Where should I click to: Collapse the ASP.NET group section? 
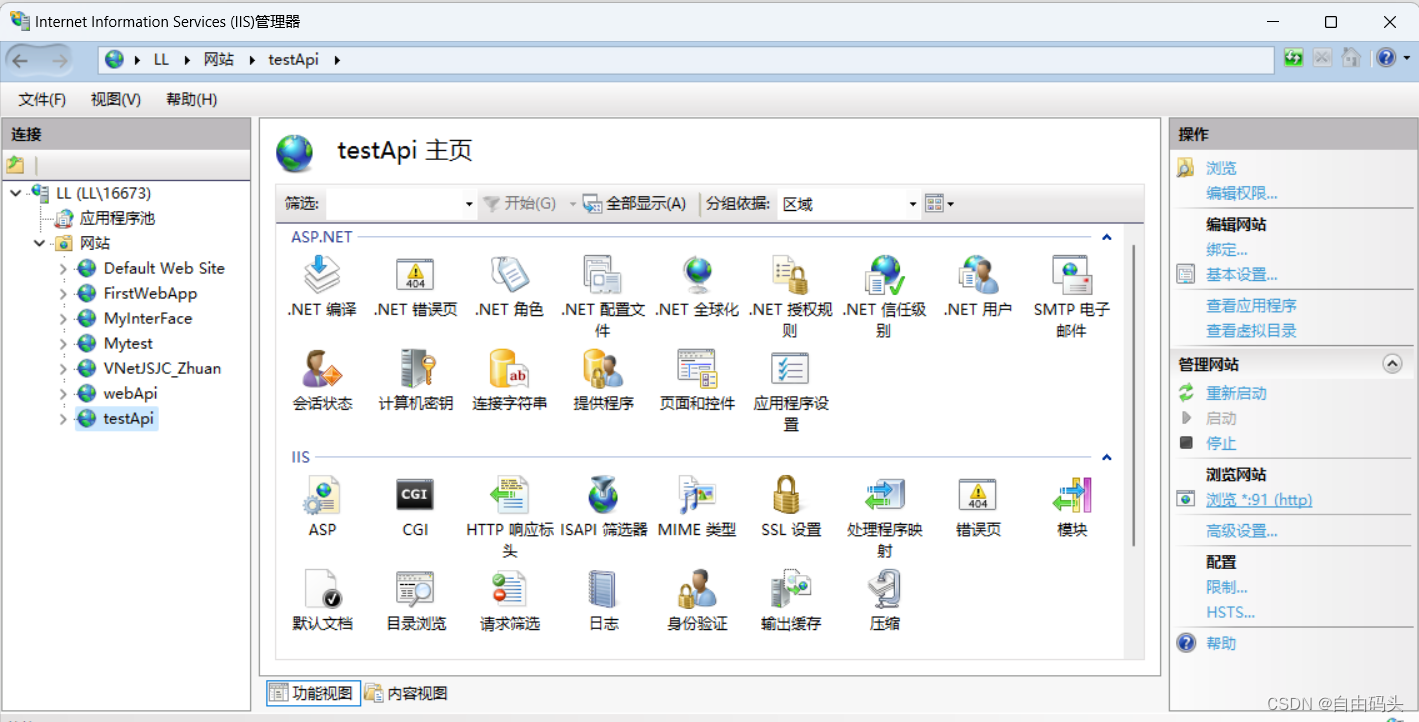click(x=1107, y=237)
